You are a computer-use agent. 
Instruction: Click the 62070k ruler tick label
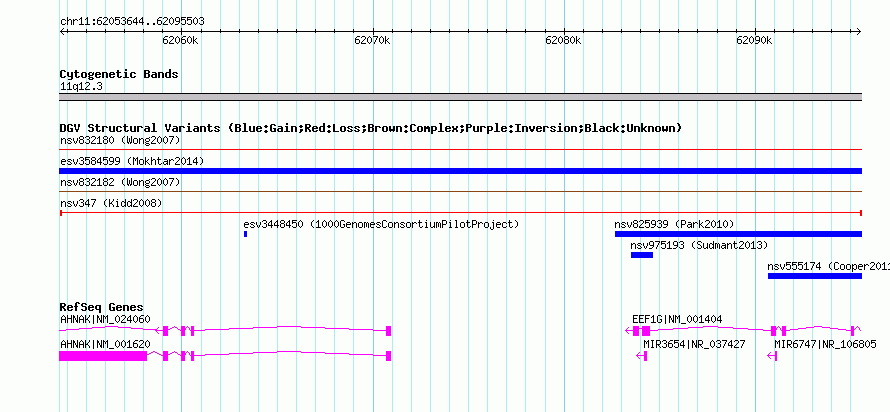tap(372, 40)
